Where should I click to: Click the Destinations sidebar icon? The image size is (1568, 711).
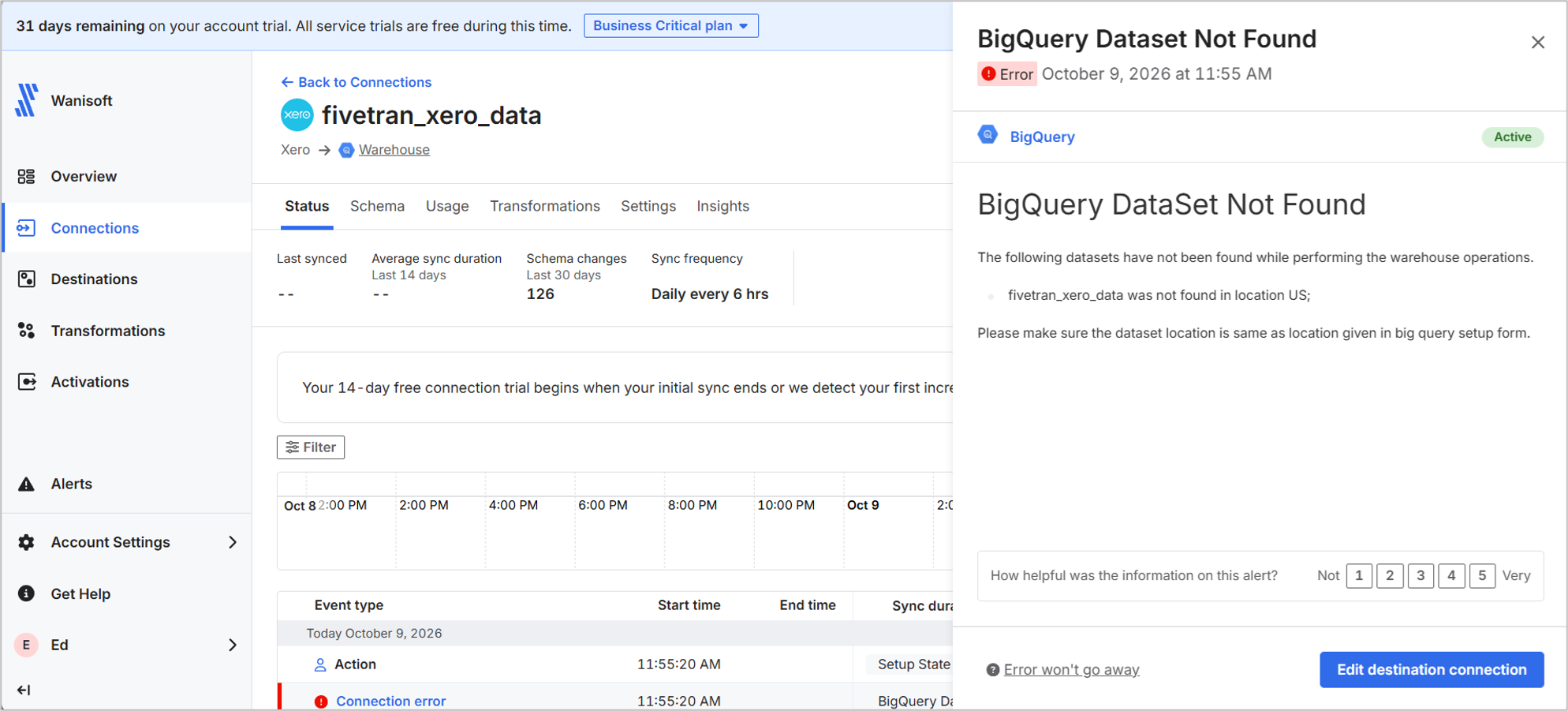point(26,279)
